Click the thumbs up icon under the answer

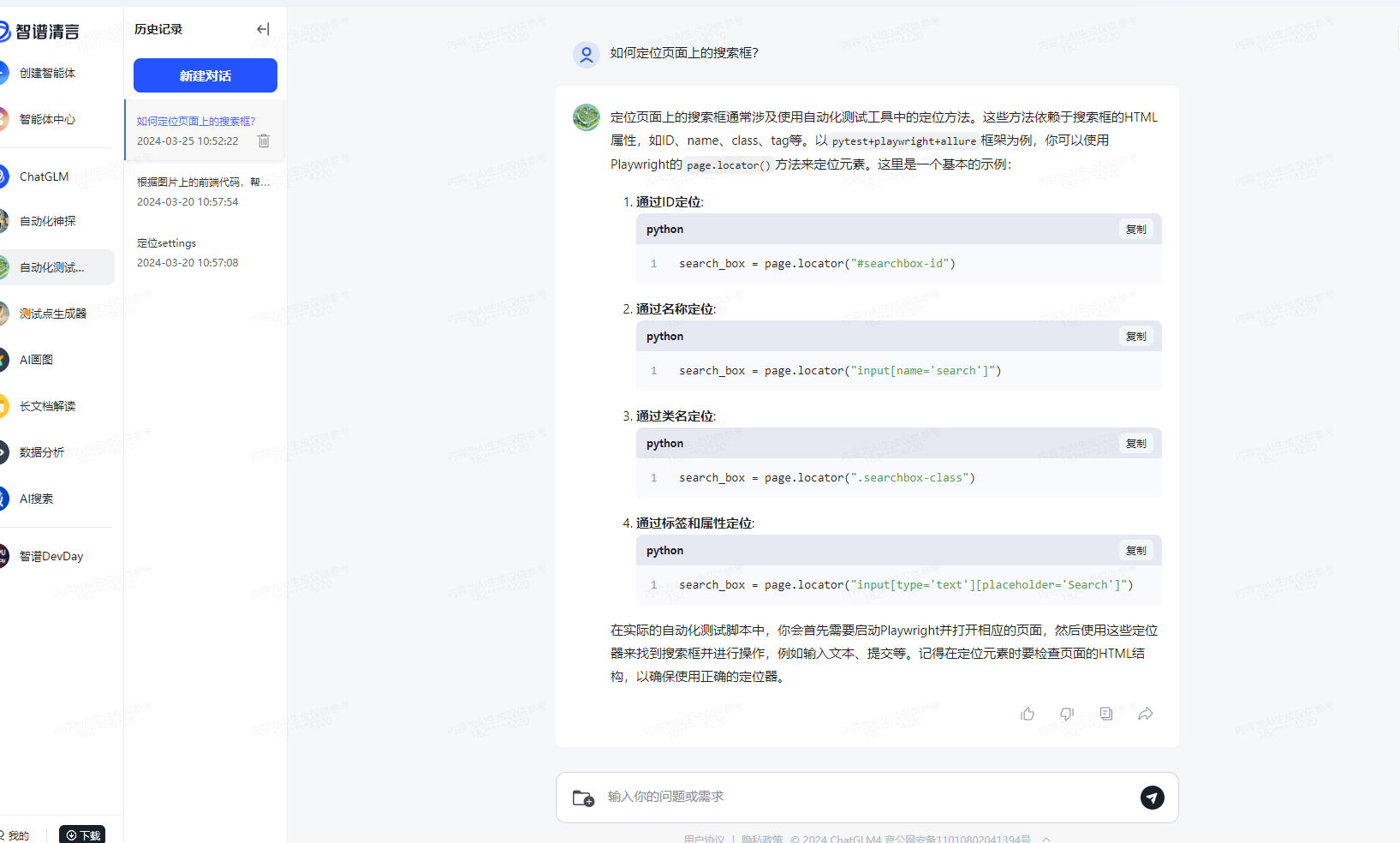coord(1028,714)
